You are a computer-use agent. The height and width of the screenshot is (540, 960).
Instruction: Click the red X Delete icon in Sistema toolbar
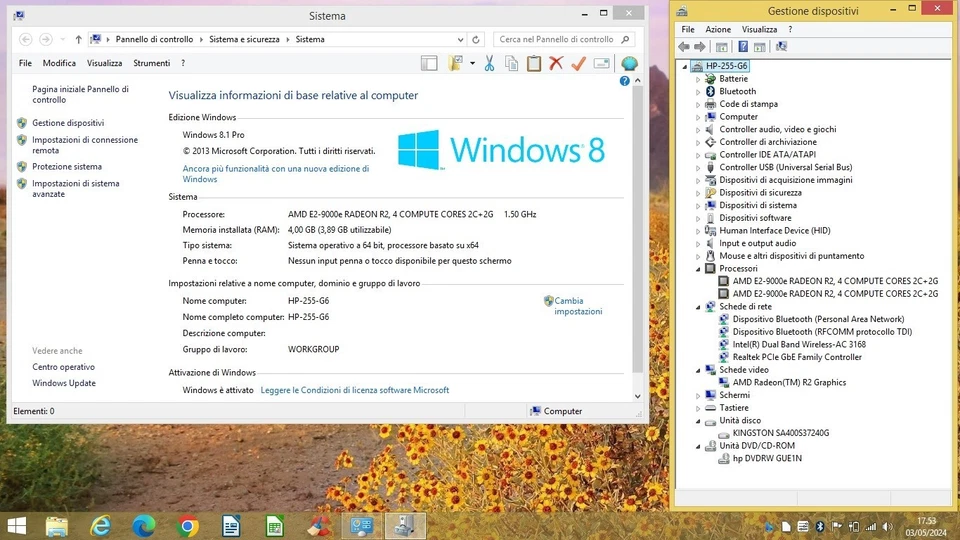coord(556,62)
